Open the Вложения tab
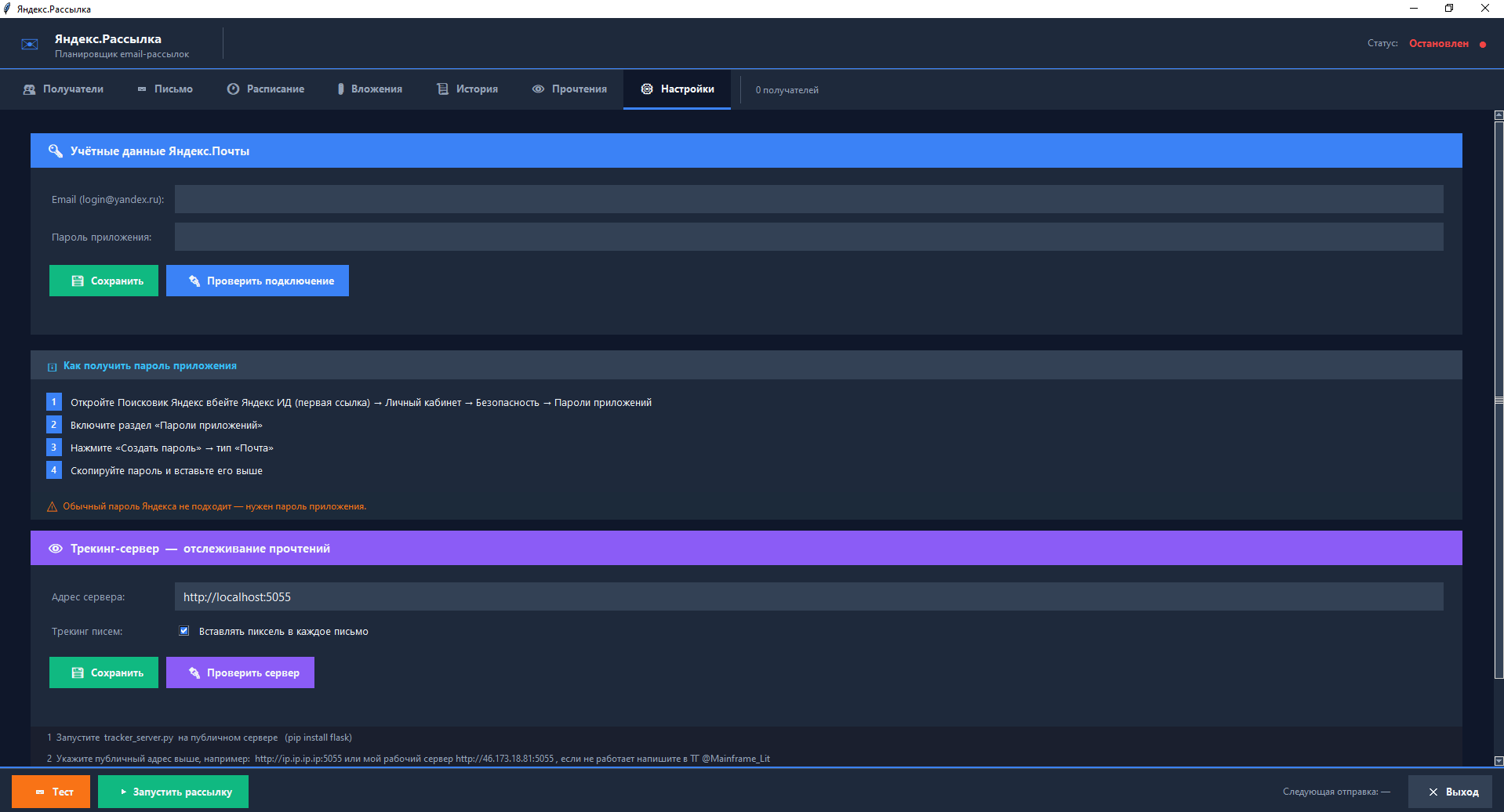 [369, 89]
